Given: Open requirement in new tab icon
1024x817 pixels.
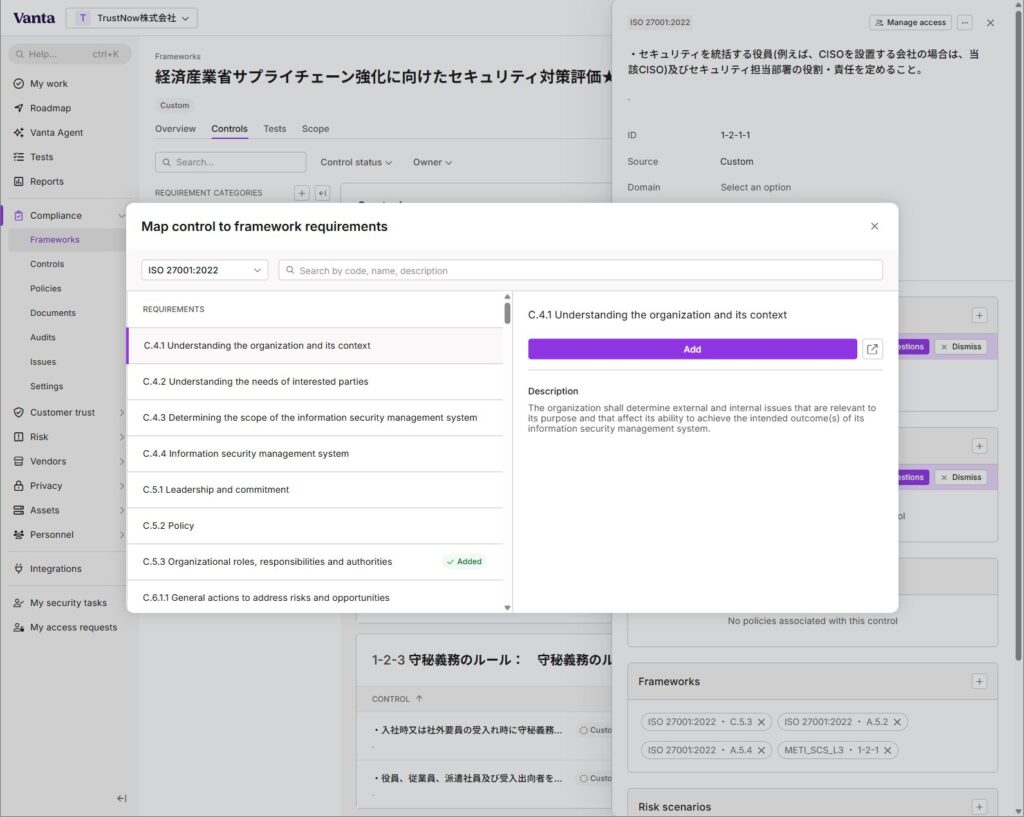Looking at the screenshot, I should pos(872,349).
